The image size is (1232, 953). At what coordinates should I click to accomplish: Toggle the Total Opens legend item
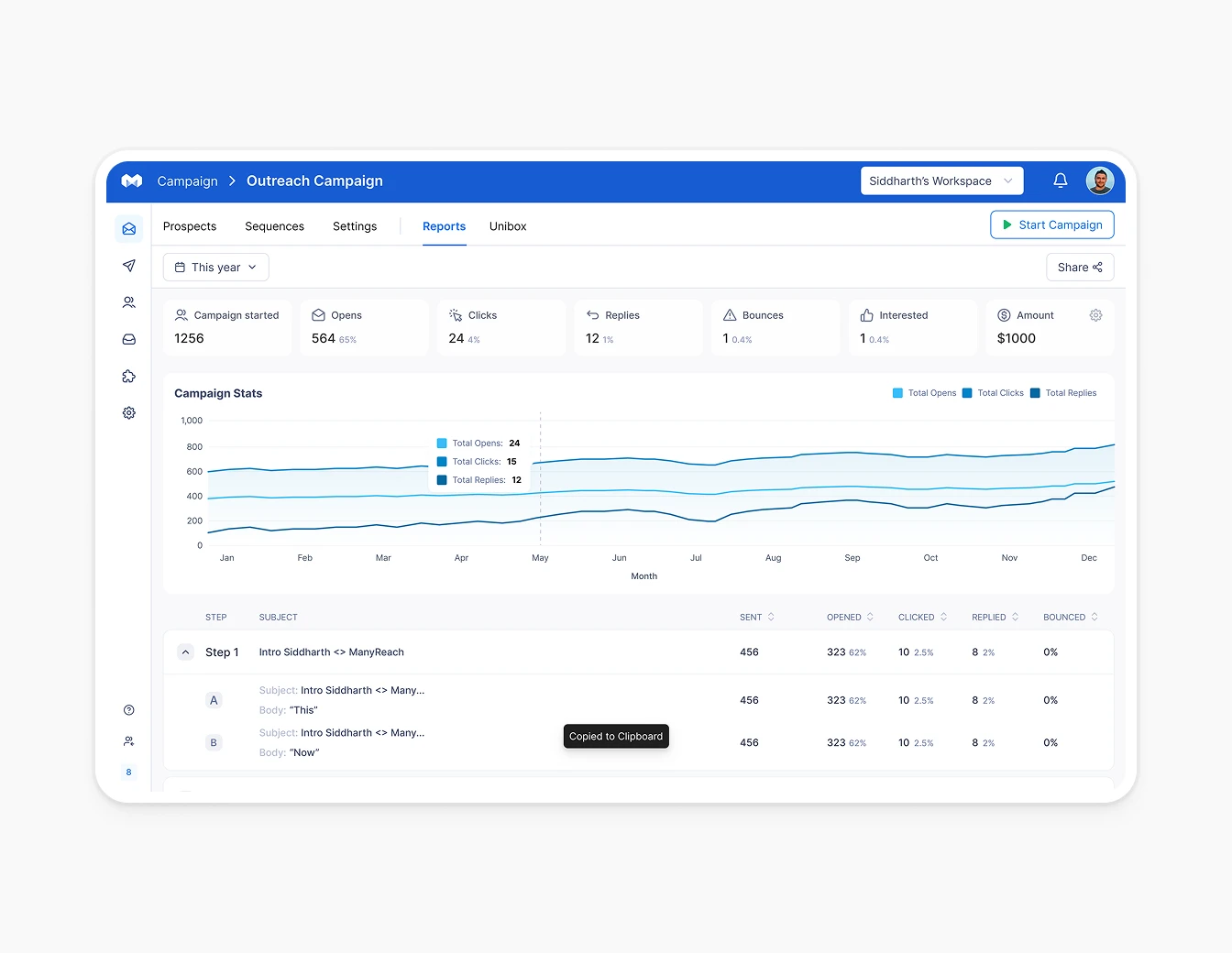coord(924,392)
